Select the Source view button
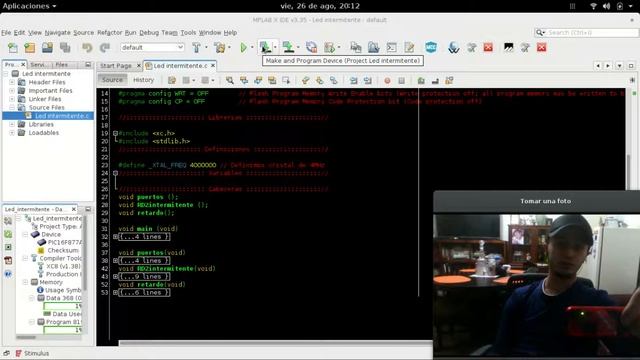The width and height of the screenshot is (640, 360). pyautogui.click(x=112, y=80)
